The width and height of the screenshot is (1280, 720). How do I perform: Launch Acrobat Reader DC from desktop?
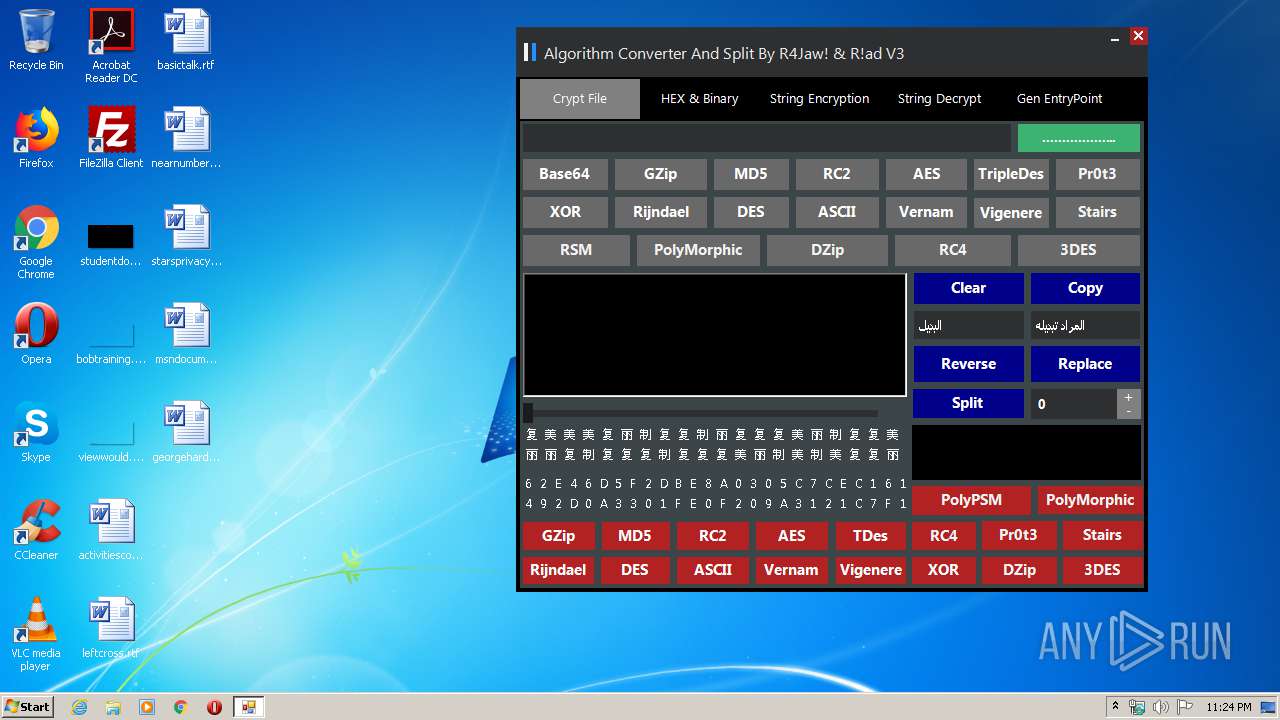tap(111, 45)
